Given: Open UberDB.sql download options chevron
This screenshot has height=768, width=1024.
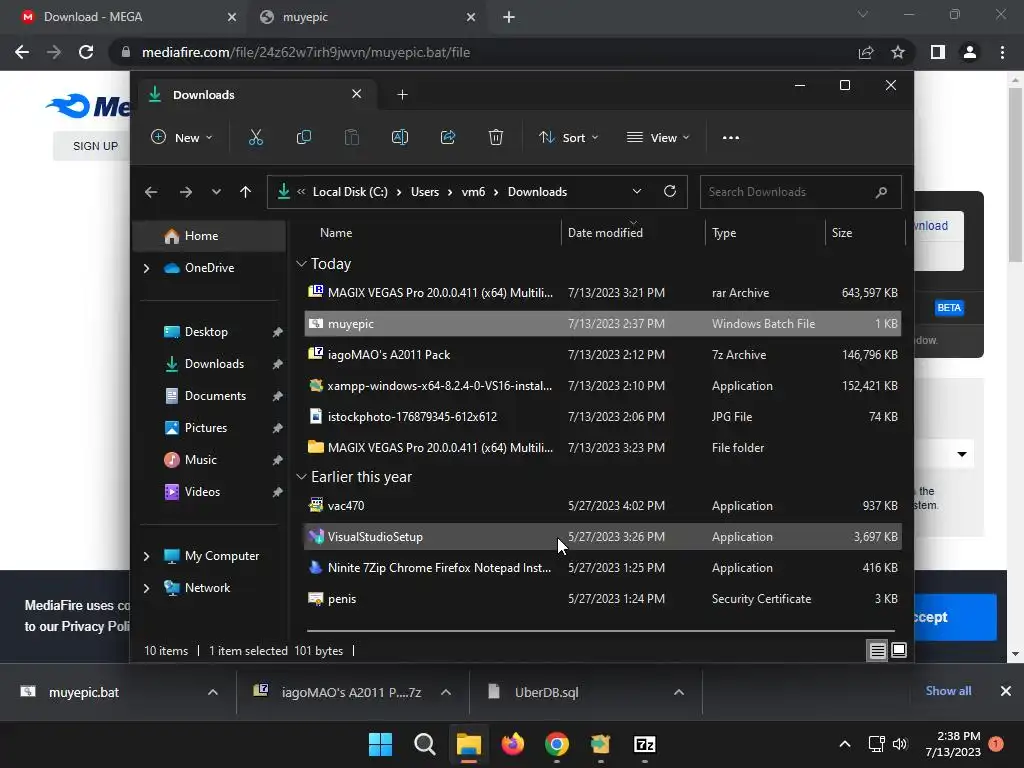Looking at the screenshot, I should (679, 692).
